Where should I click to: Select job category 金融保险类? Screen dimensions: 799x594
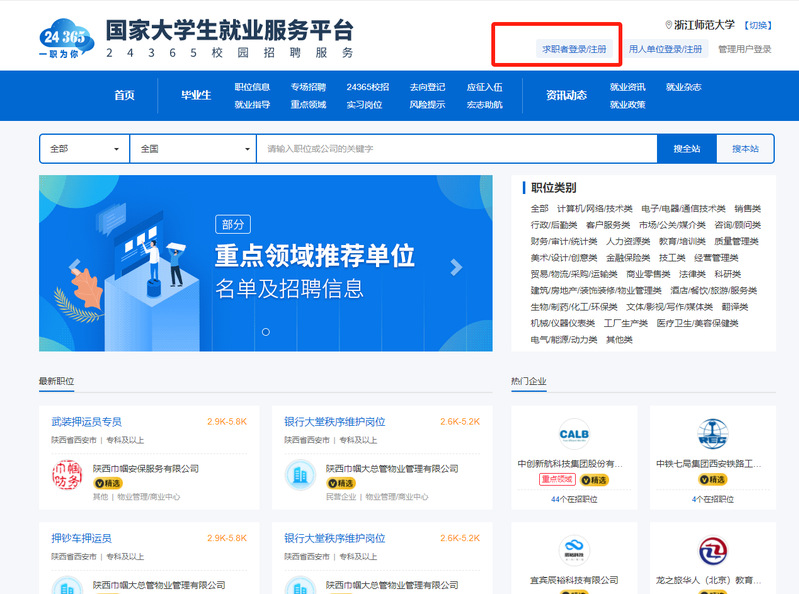628,258
